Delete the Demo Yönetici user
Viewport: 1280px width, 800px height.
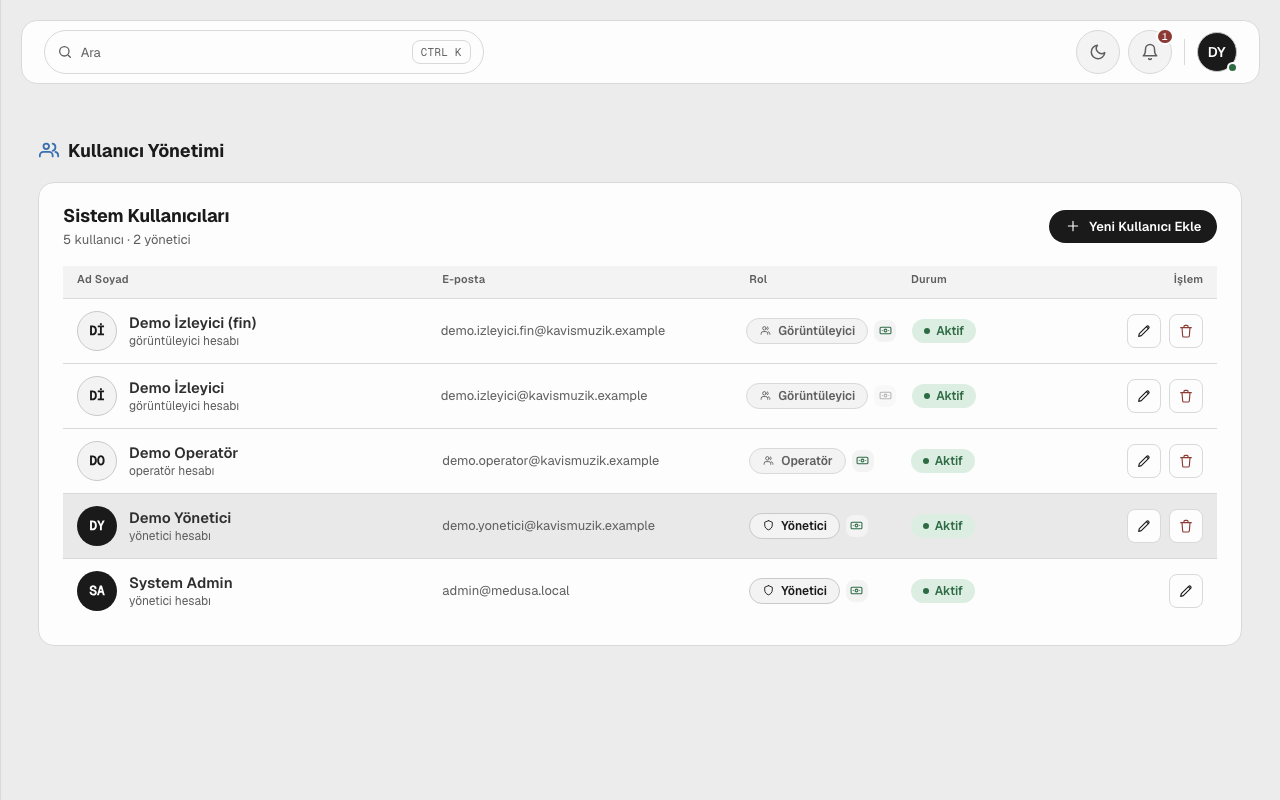click(1186, 526)
